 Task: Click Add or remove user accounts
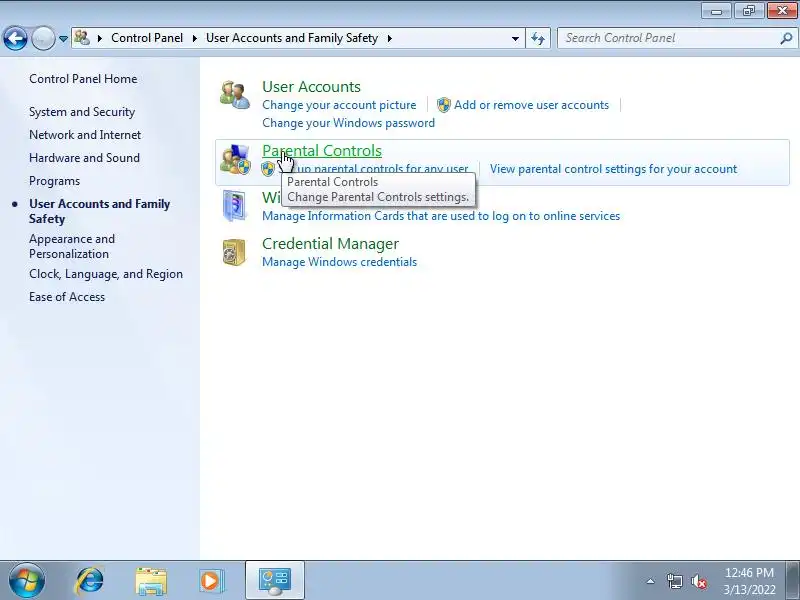(x=531, y=105)
